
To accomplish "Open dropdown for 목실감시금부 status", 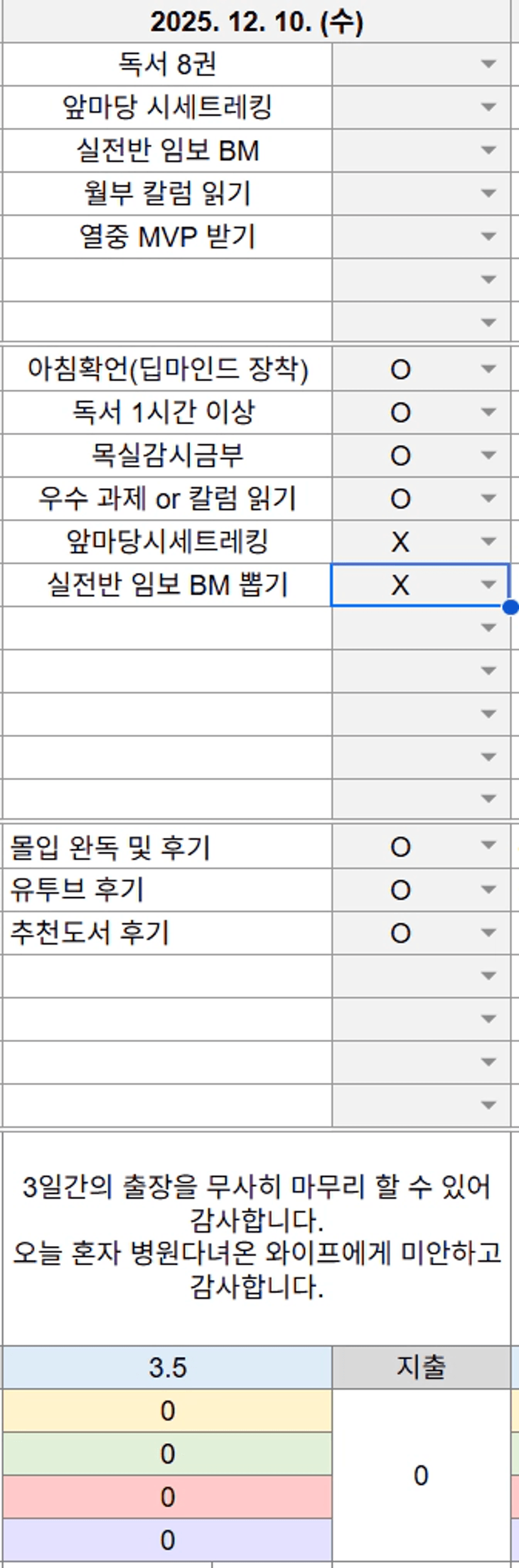I will click(488, 455).
